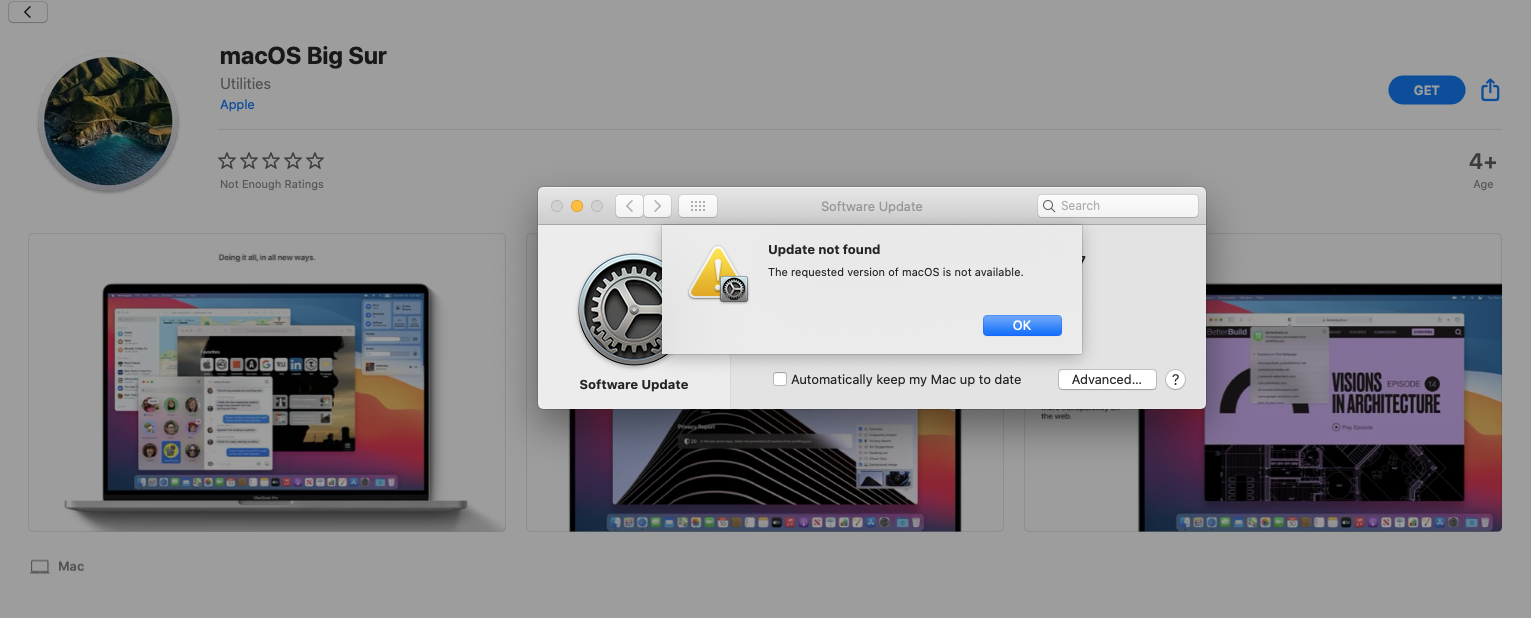1531x618 pixels.
Task: Click the Mac platform laptop icon
Action: 40,566
